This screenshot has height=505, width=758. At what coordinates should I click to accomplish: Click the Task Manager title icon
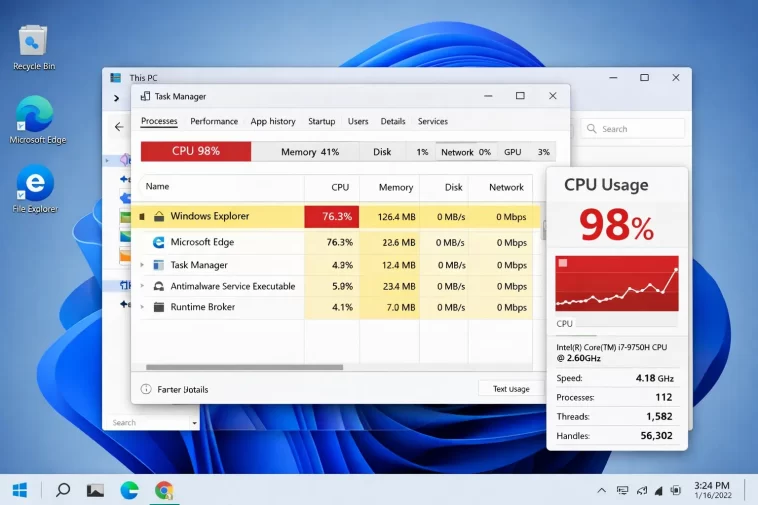[x=145, y=96]
